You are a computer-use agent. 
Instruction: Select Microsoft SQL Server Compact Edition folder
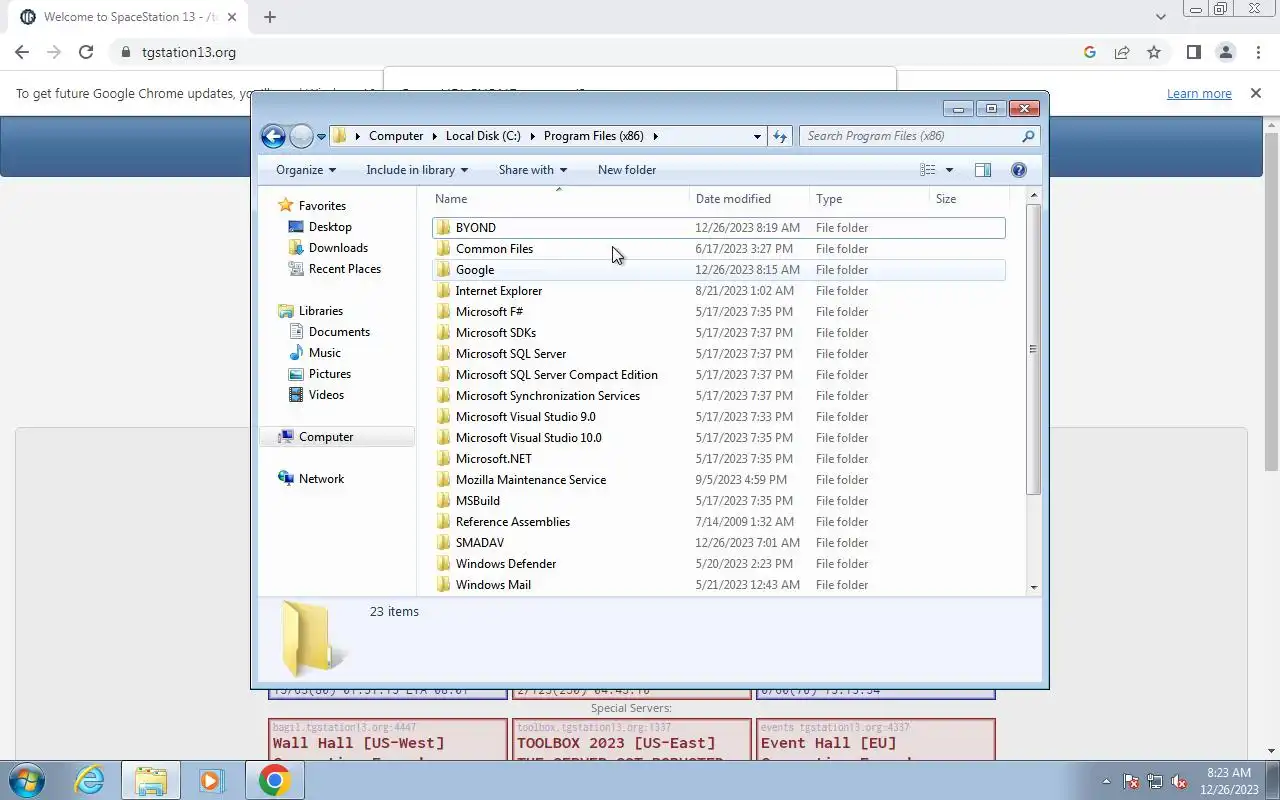[x=557, y=375]
